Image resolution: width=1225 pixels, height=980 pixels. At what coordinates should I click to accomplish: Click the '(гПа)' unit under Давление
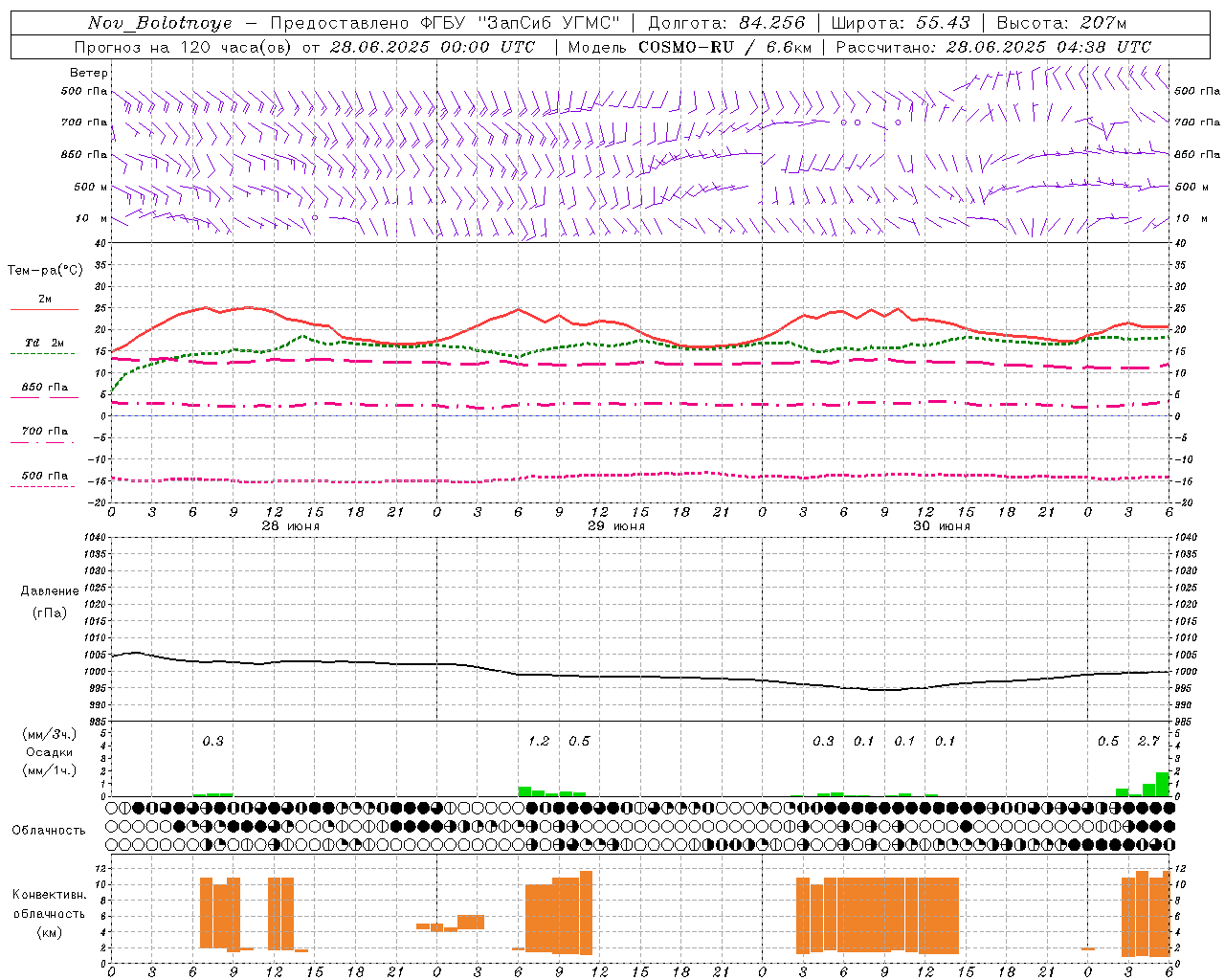tap(50, 612)
